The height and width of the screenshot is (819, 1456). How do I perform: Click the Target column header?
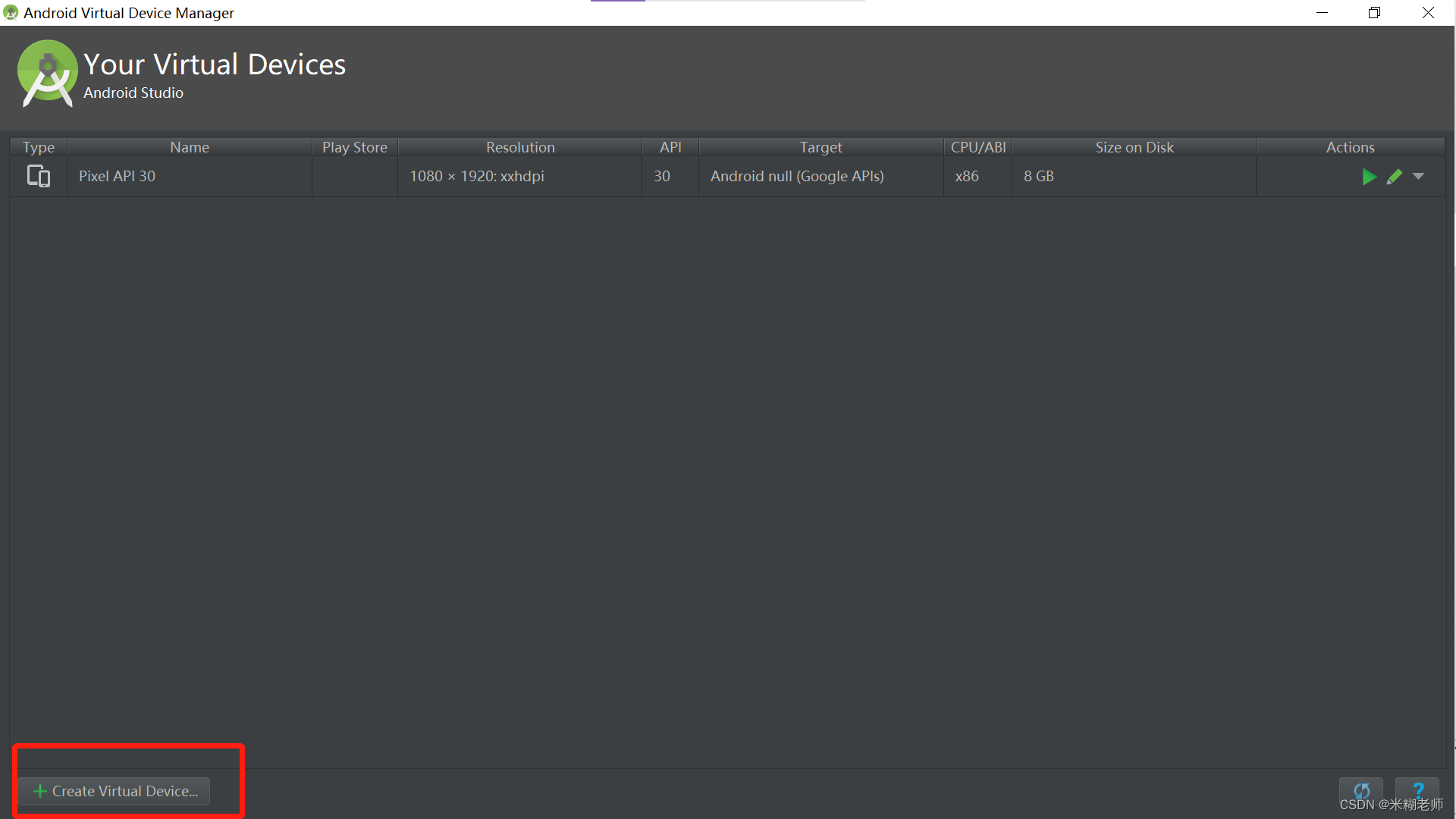tap(819, 146)
